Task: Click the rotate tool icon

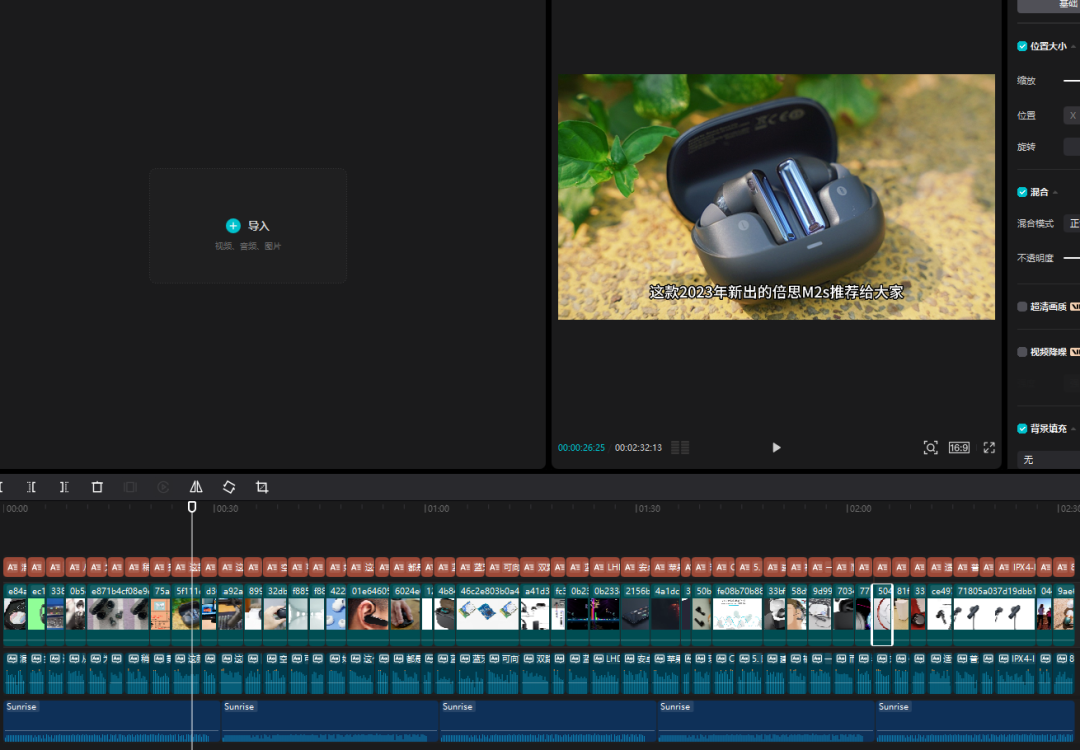Action: (229, 487)
